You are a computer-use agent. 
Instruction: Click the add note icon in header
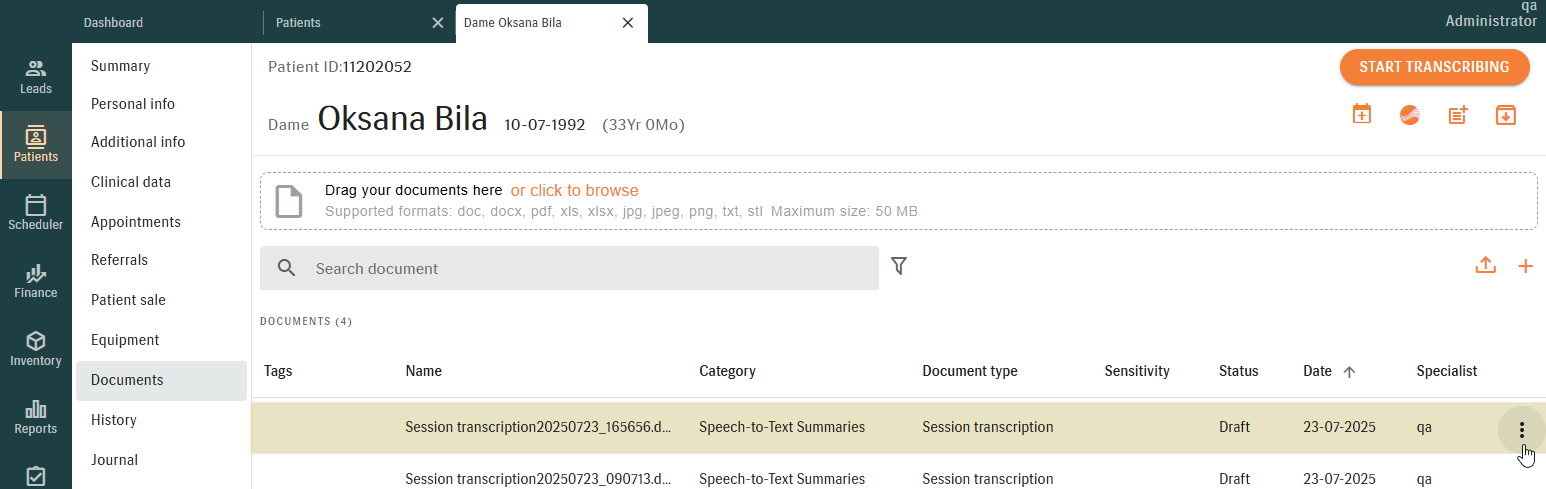point(1458,115)
